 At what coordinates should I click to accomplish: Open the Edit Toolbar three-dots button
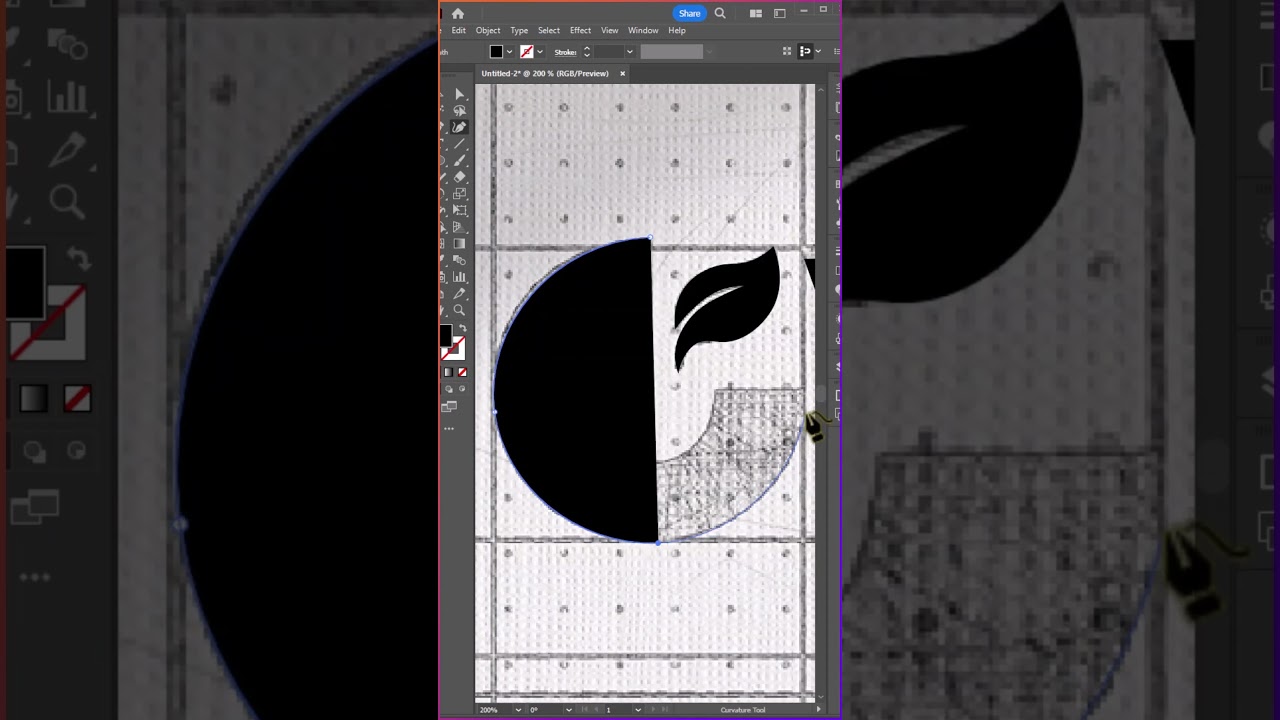coord(449,428)
